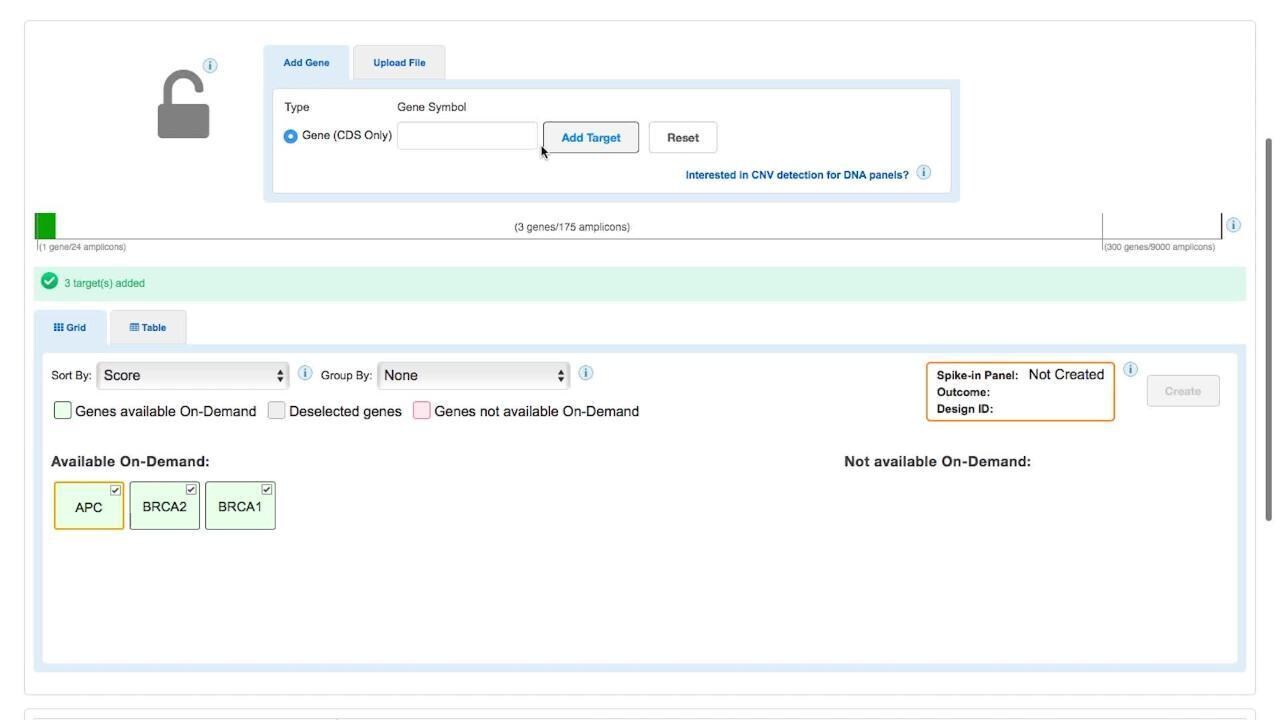This screenshot has height=720, width=1280.
Task: Toggle the BRCA1 gene checkbox
Action: [267, 490]
